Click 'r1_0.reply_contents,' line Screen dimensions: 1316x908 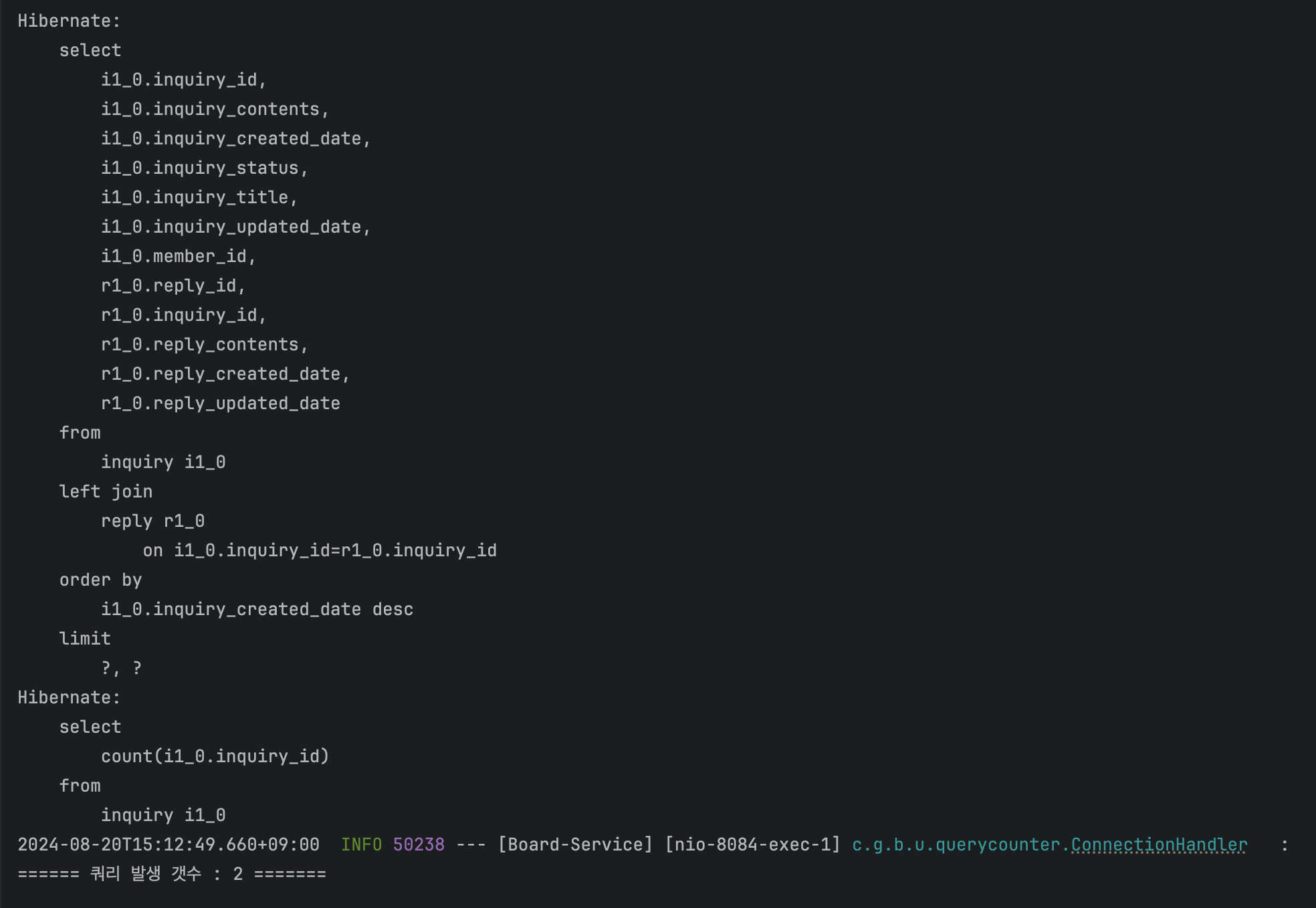click(205, 344)
